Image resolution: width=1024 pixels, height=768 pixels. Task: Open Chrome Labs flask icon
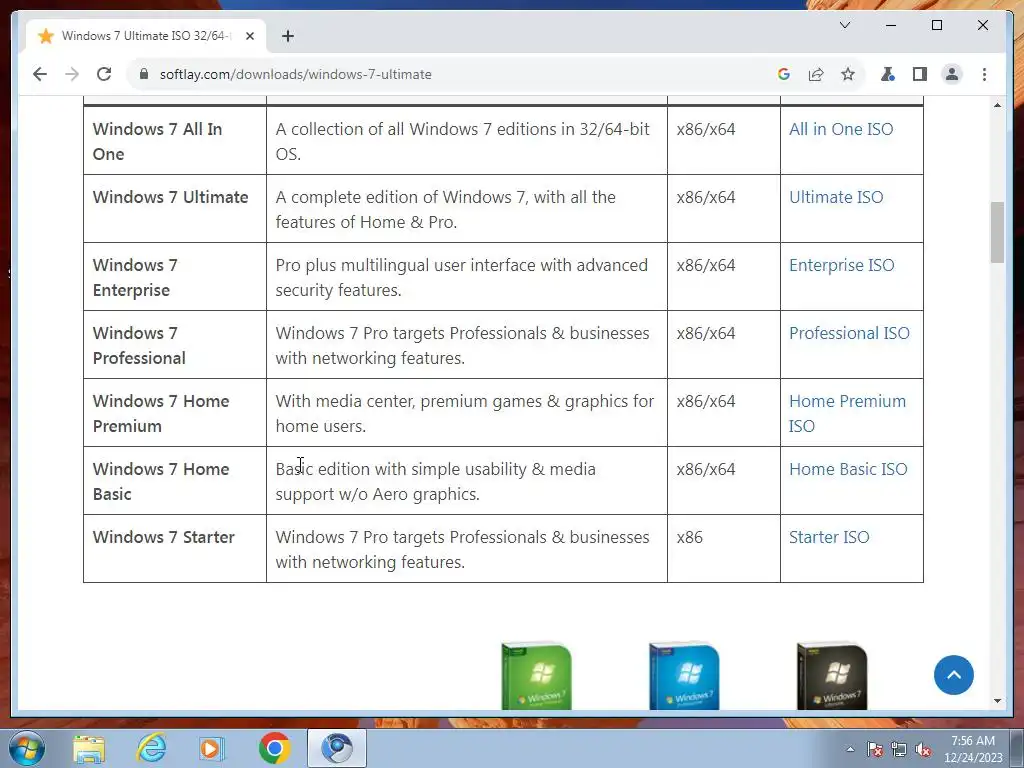tap(888, 74)
